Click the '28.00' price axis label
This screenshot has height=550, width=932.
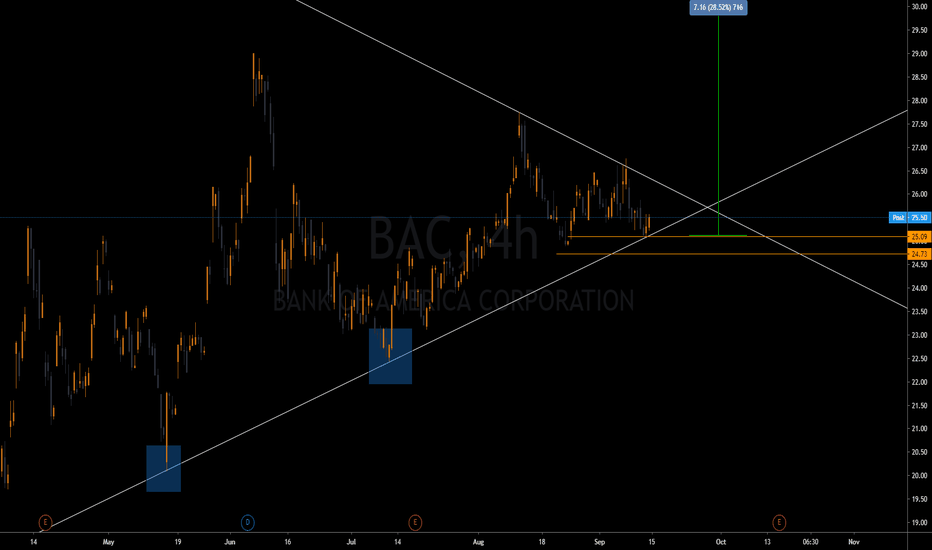click(920, 100)
